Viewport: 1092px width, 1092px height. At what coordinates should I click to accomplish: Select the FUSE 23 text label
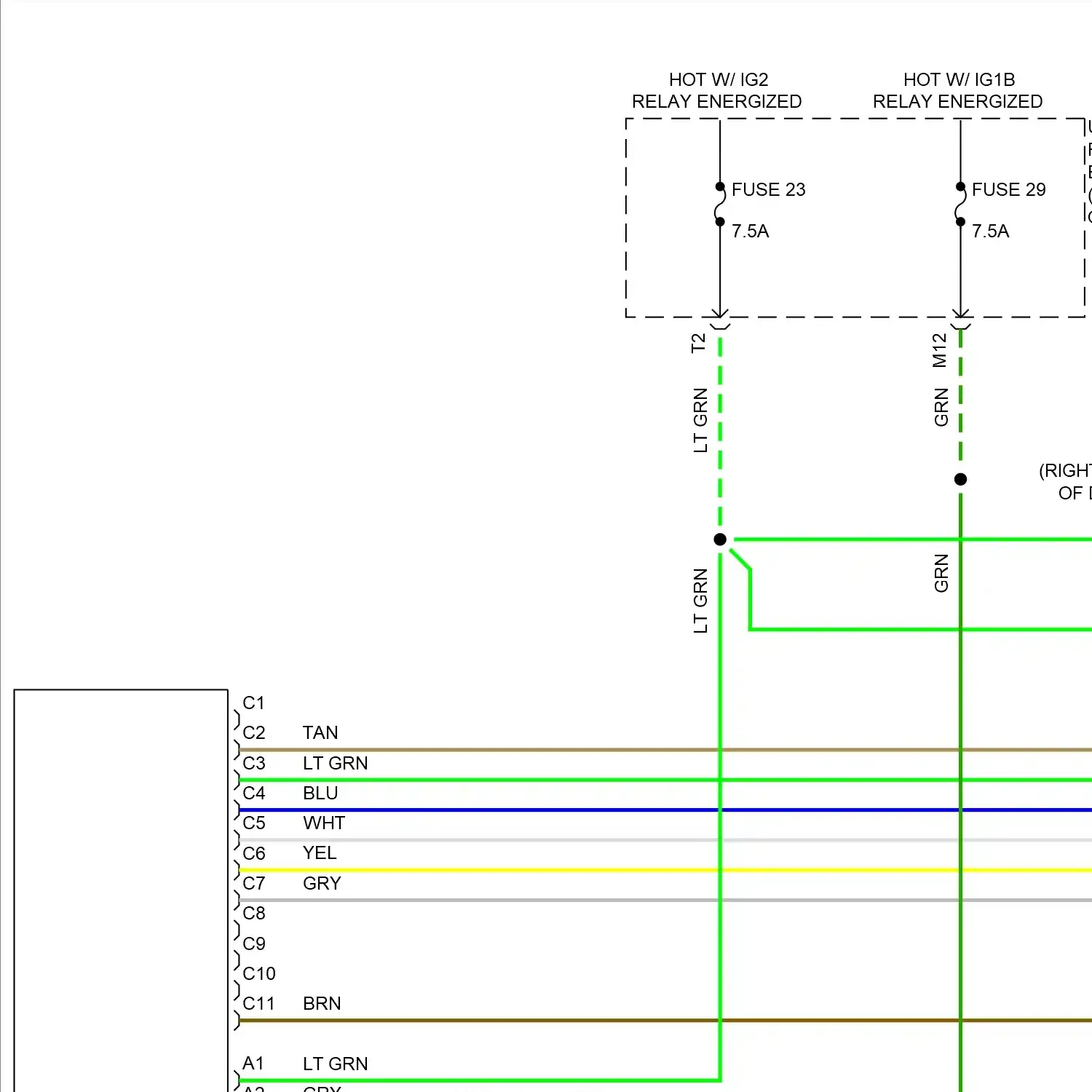768,189
